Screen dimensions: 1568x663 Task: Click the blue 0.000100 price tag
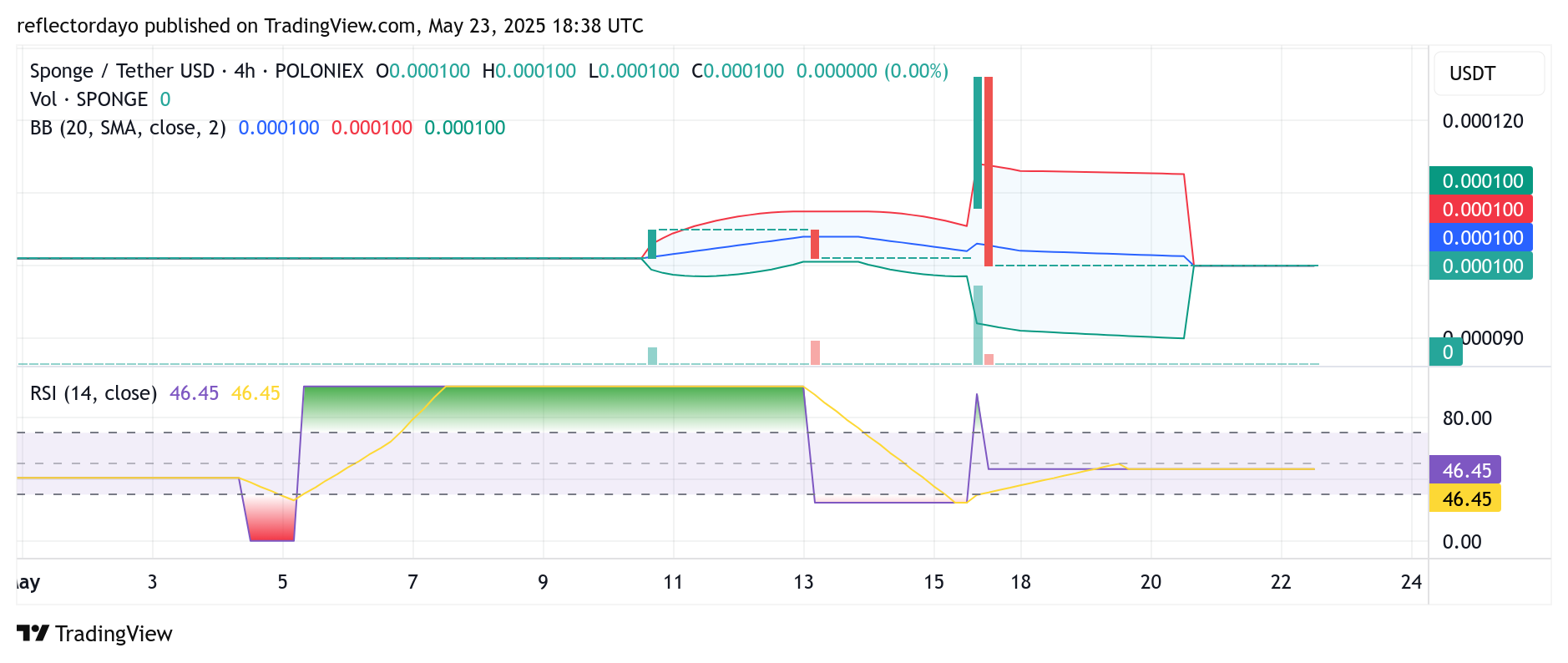[1481, 238]
